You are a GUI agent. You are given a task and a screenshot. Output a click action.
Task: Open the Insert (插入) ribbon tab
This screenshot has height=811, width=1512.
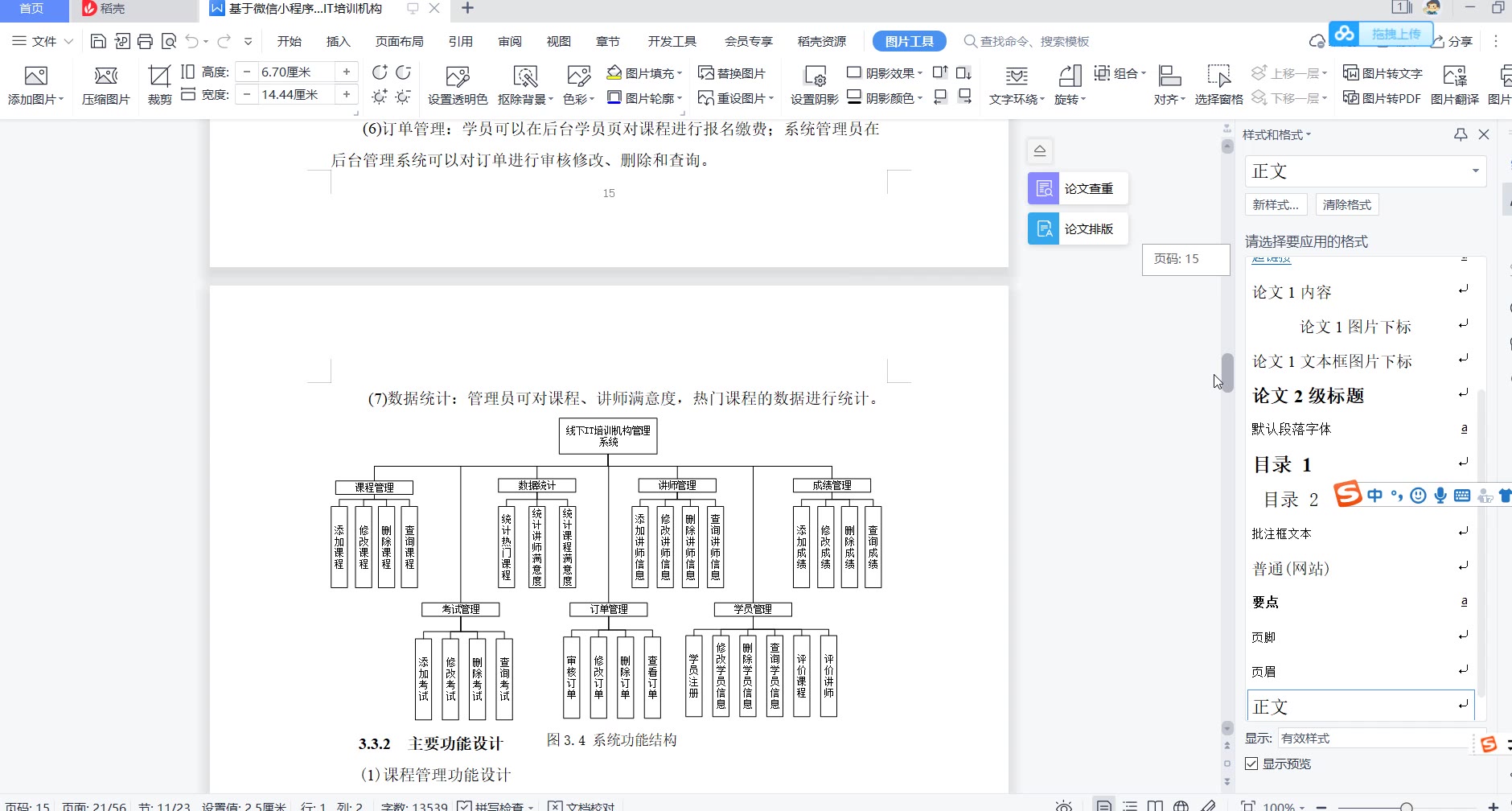pyautogui.click(x=338, y=41)
